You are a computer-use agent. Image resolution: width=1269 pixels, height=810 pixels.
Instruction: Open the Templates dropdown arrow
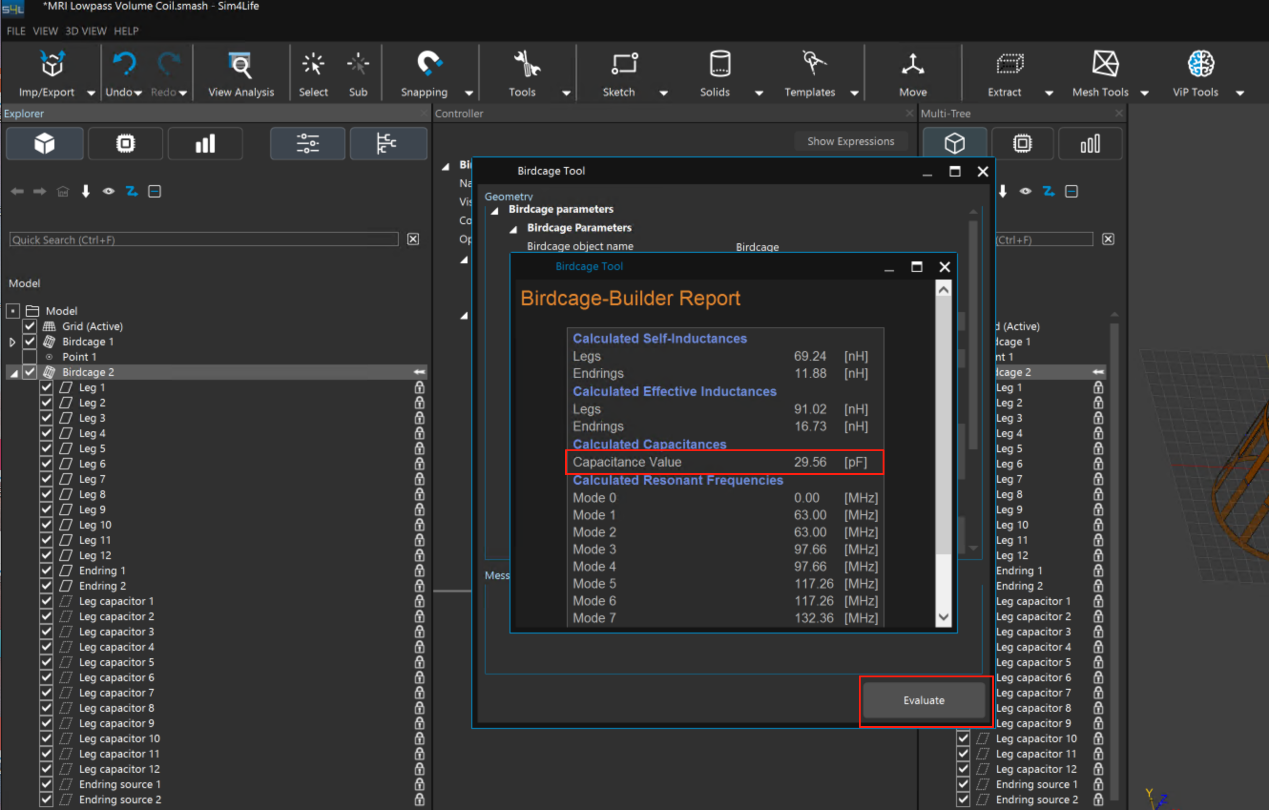pyautogui.click(x=856, y=93)
